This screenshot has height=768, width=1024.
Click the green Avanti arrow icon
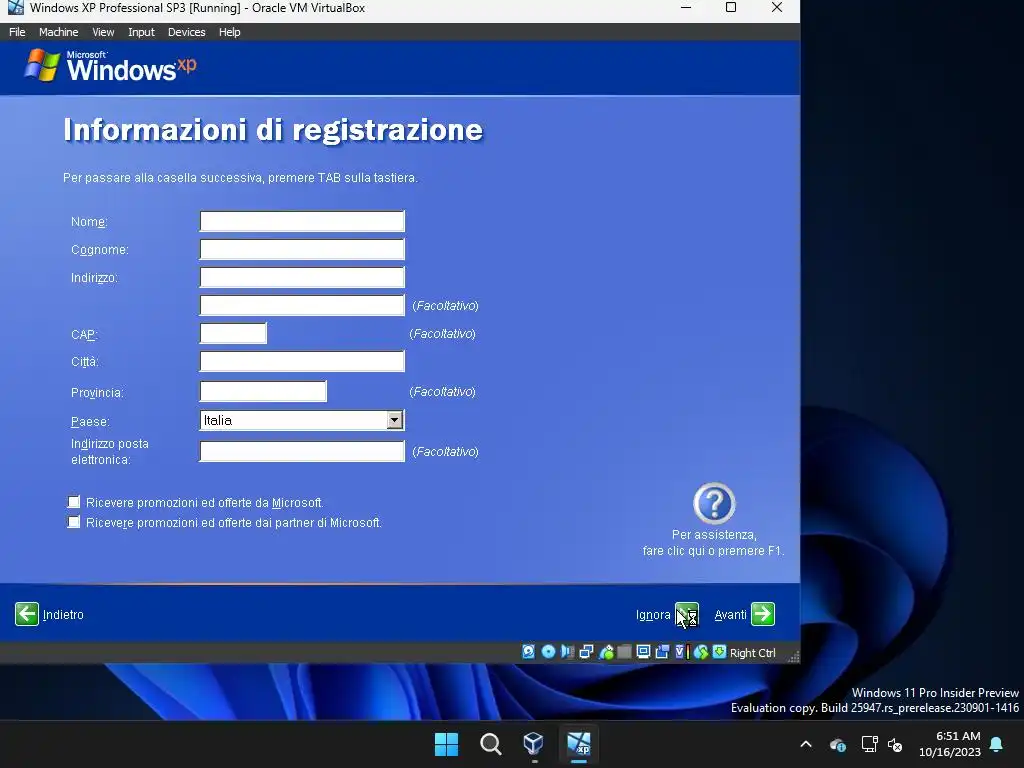coord(763,614)
